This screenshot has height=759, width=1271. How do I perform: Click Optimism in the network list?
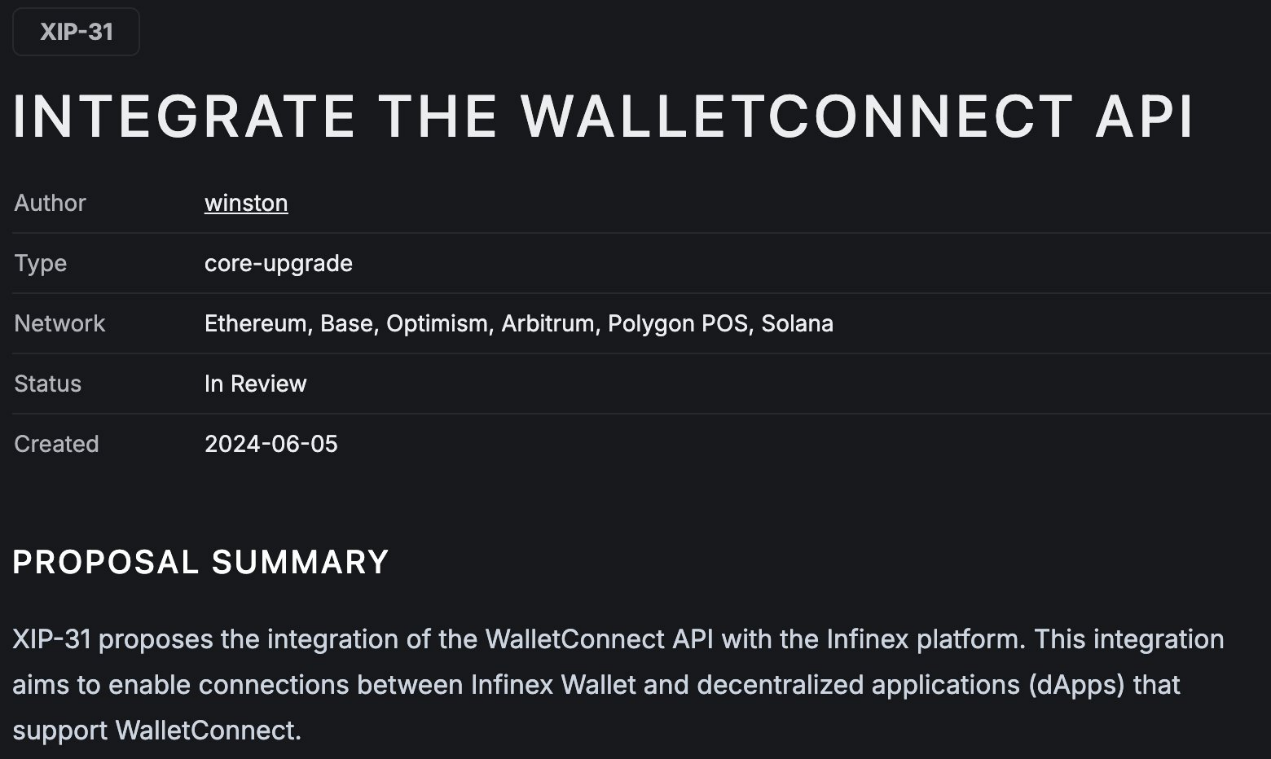[x=436, y=323]
